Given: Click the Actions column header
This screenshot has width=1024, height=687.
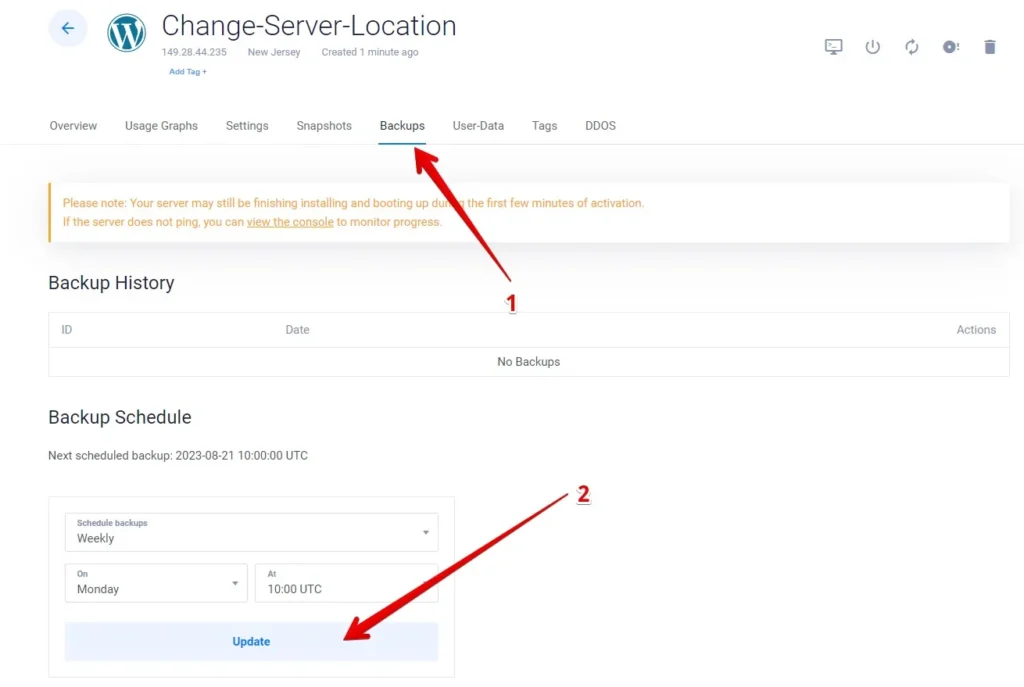Looking at the screenshot, I should coord(976,330).
